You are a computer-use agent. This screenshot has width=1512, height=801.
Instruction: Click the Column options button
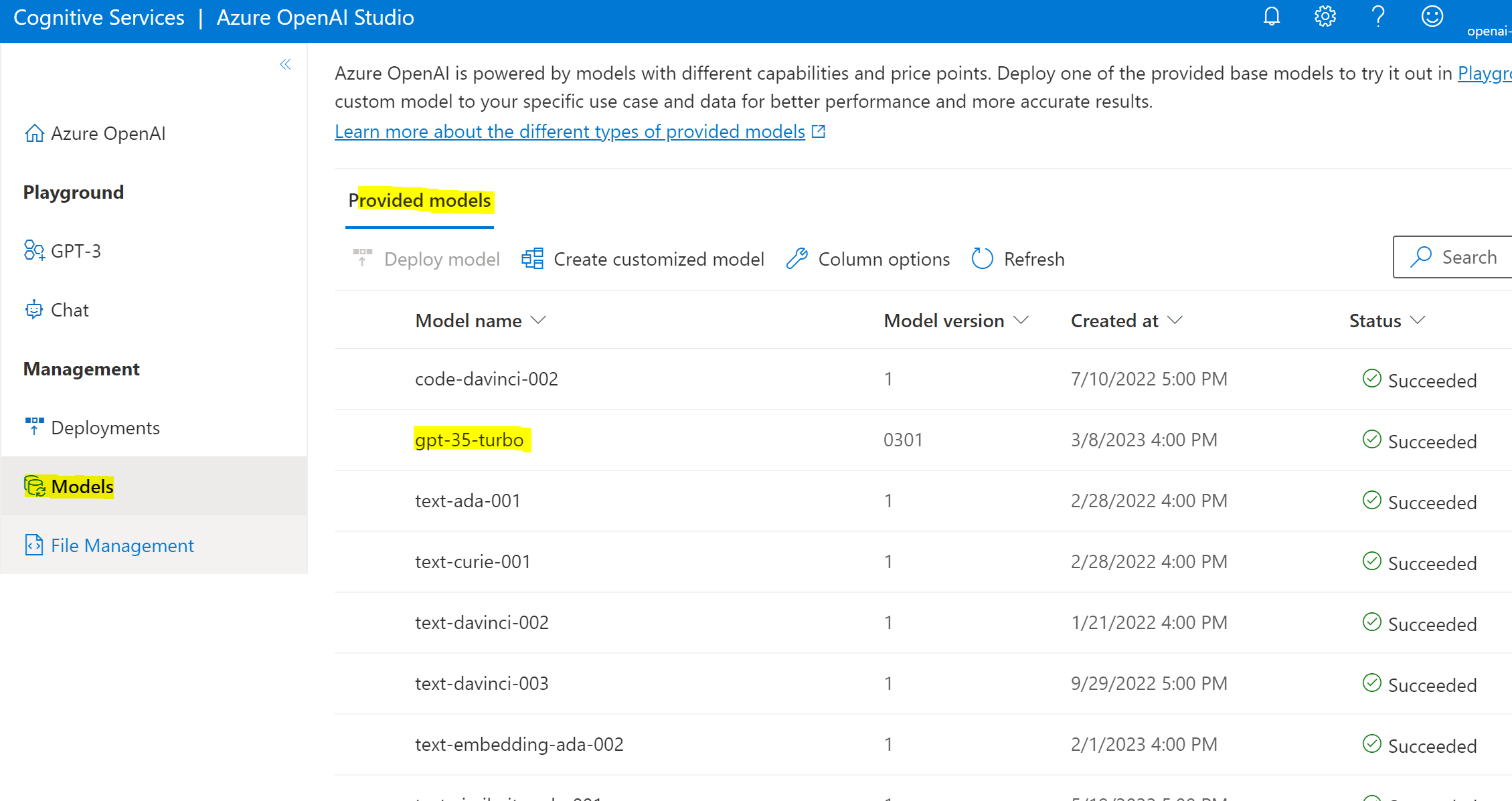pos(868,259)
